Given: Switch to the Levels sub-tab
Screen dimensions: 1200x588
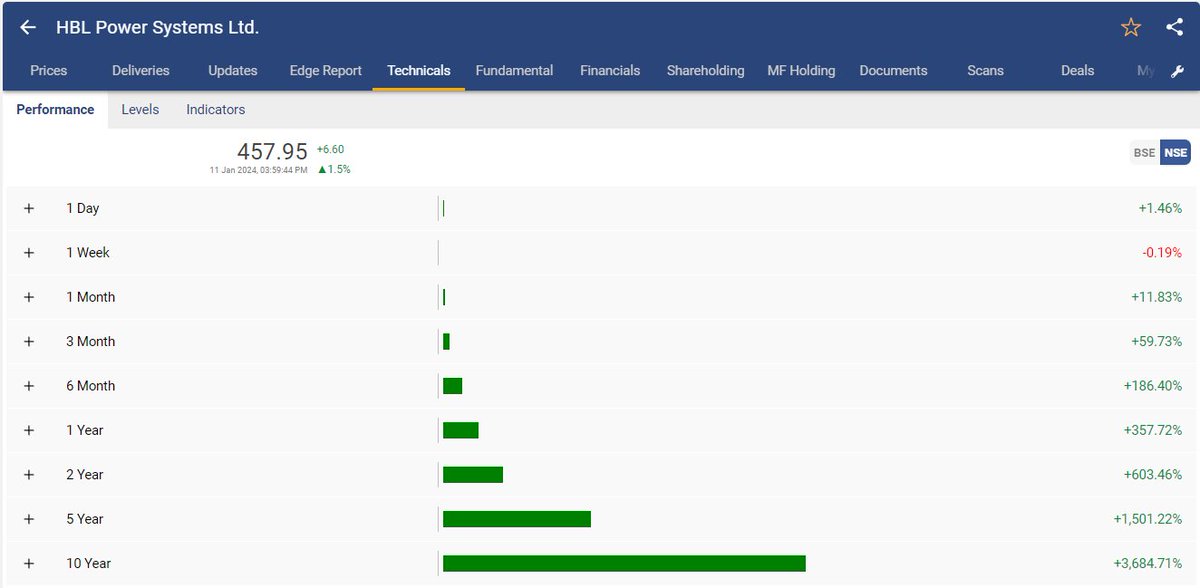Looking at the screenshot, I should [x=140, y=110].
